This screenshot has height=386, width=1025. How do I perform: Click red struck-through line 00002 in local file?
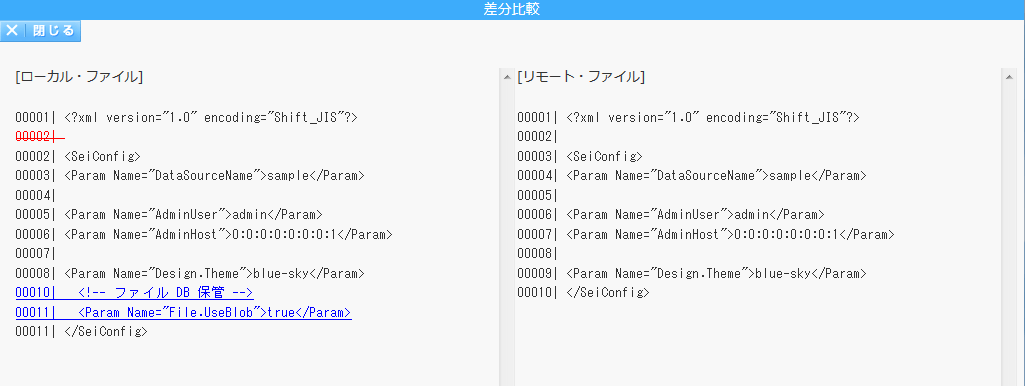(40, 137)
